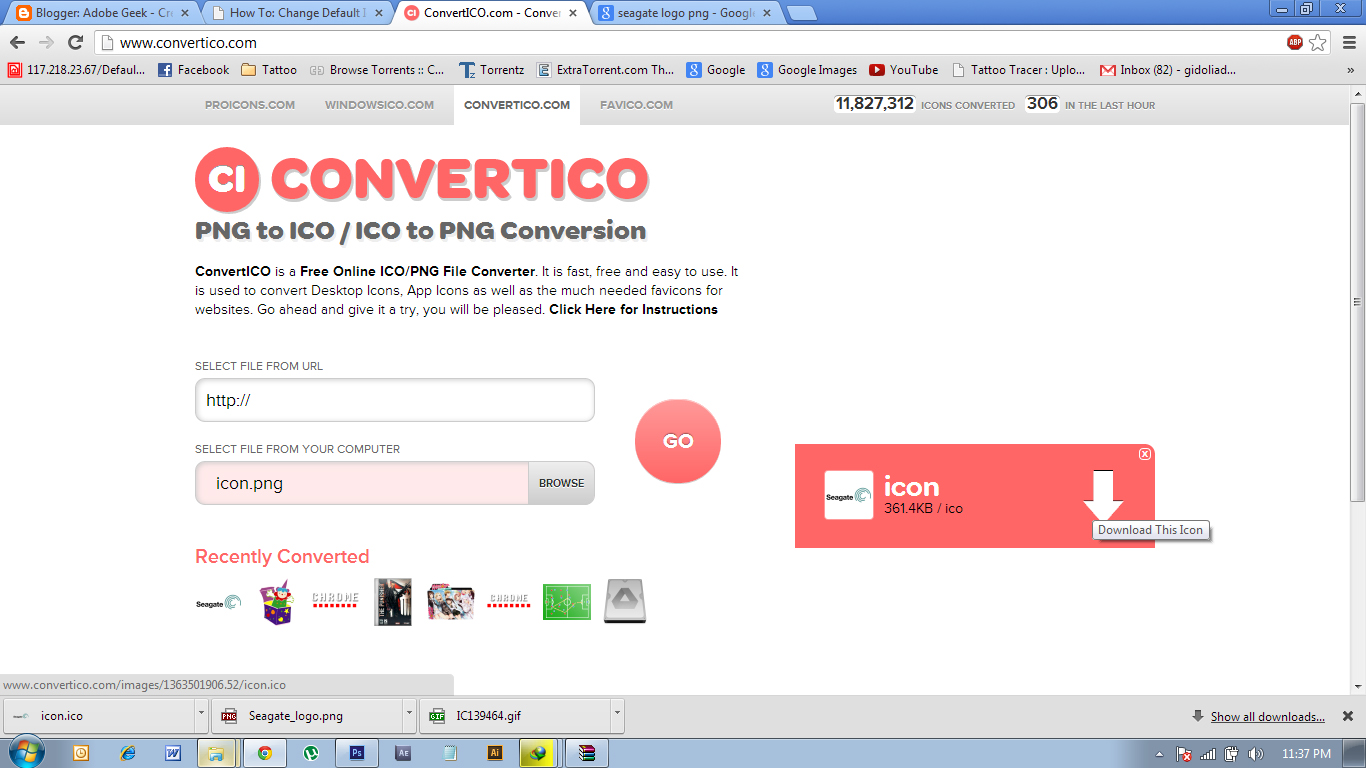Open Microsoft Word from the taskbar

[173, 753]
